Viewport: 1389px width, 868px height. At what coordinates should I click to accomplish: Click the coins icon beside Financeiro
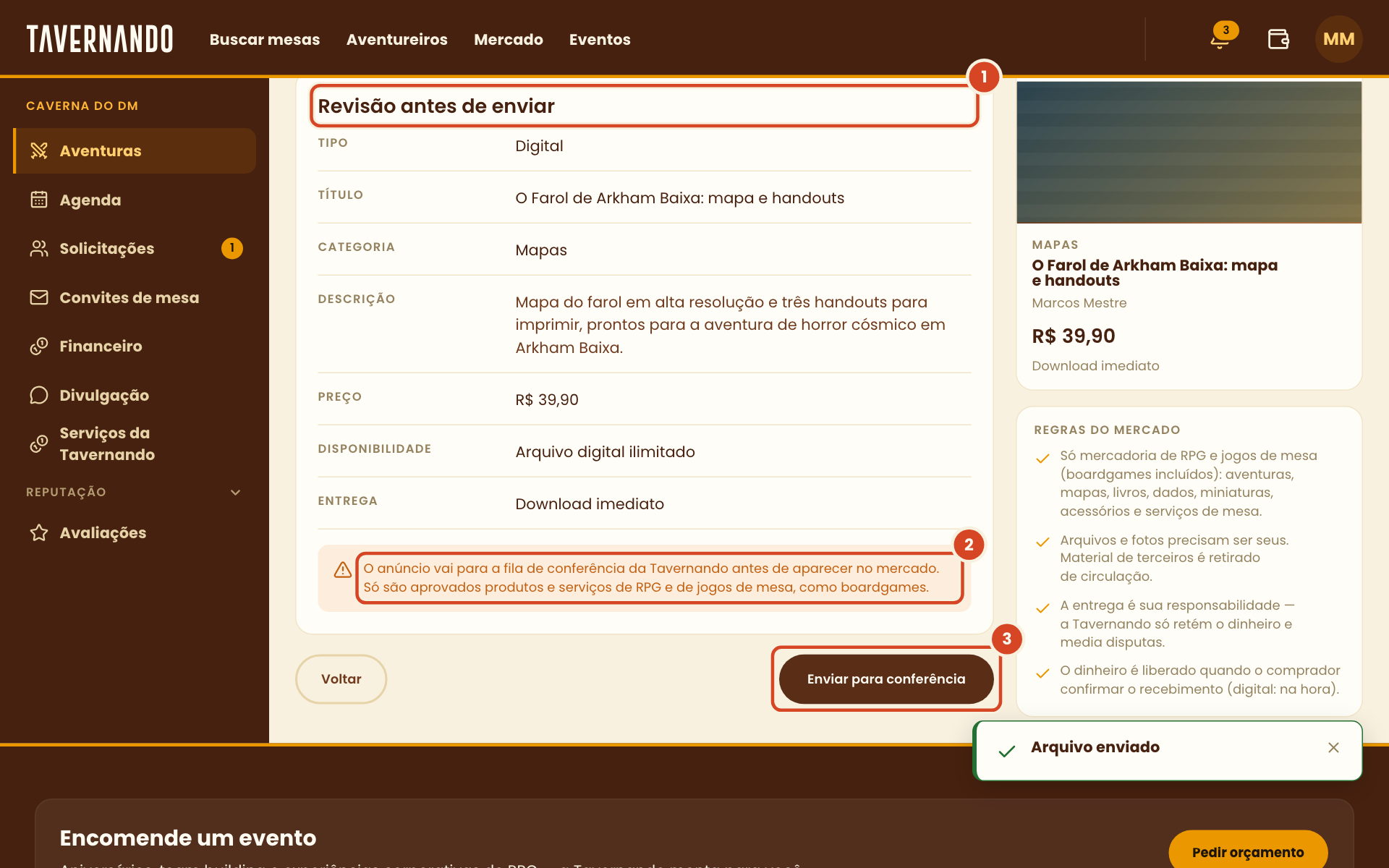coord(39,346)
